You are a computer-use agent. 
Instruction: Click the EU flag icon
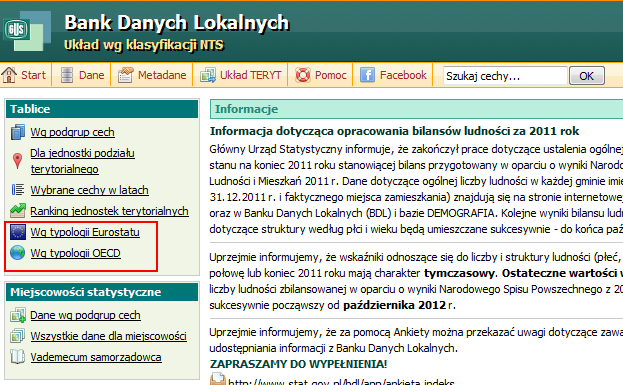coord(18,232)
